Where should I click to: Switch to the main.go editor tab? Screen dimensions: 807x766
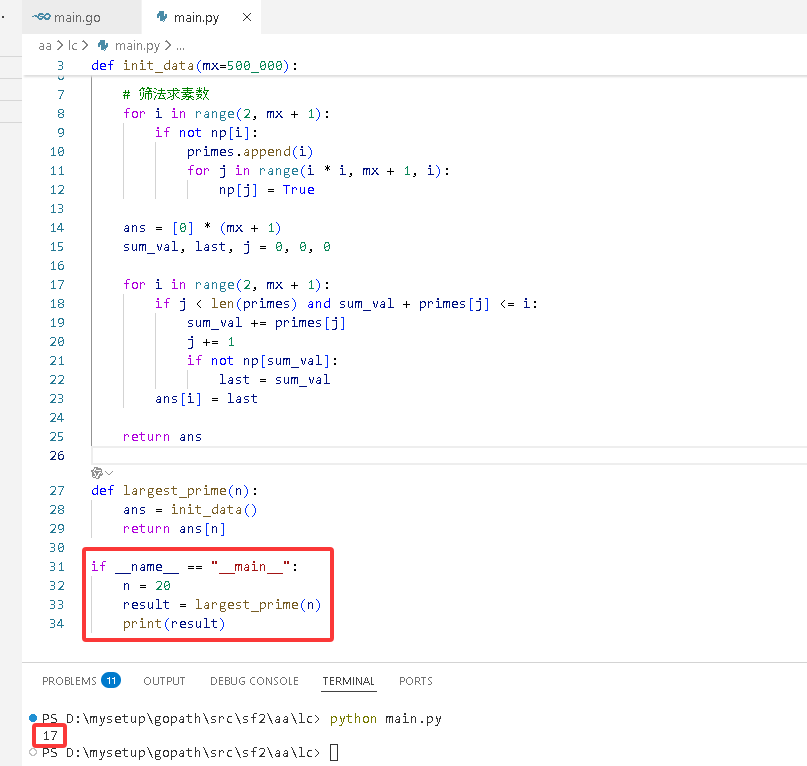81,17
